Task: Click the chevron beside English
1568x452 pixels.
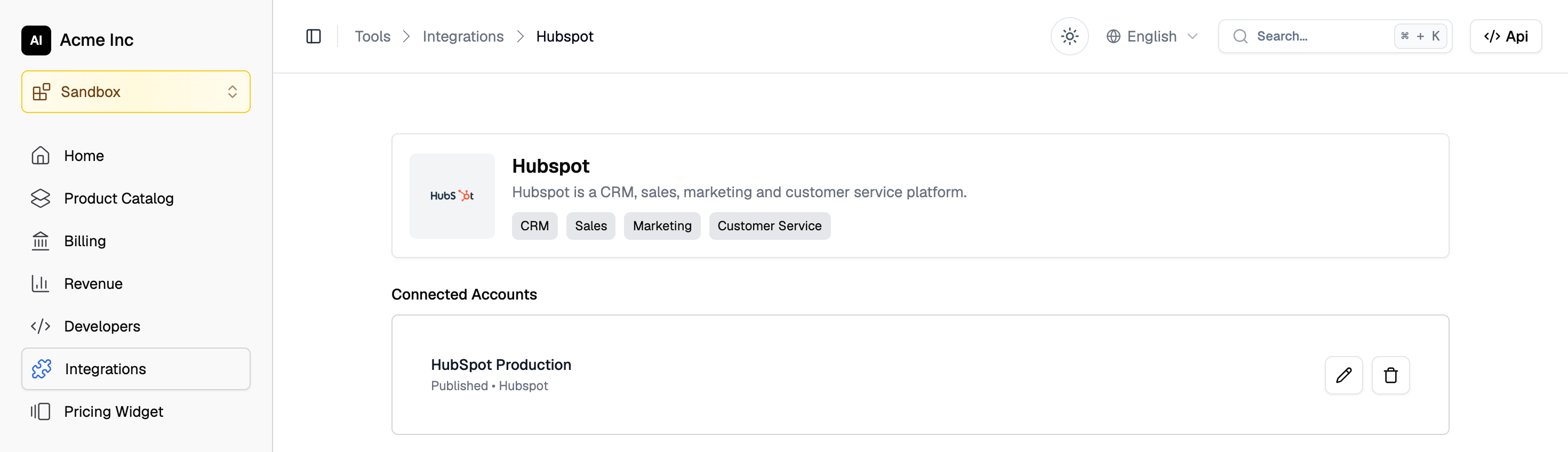Action: click(x=1192, y=36)
